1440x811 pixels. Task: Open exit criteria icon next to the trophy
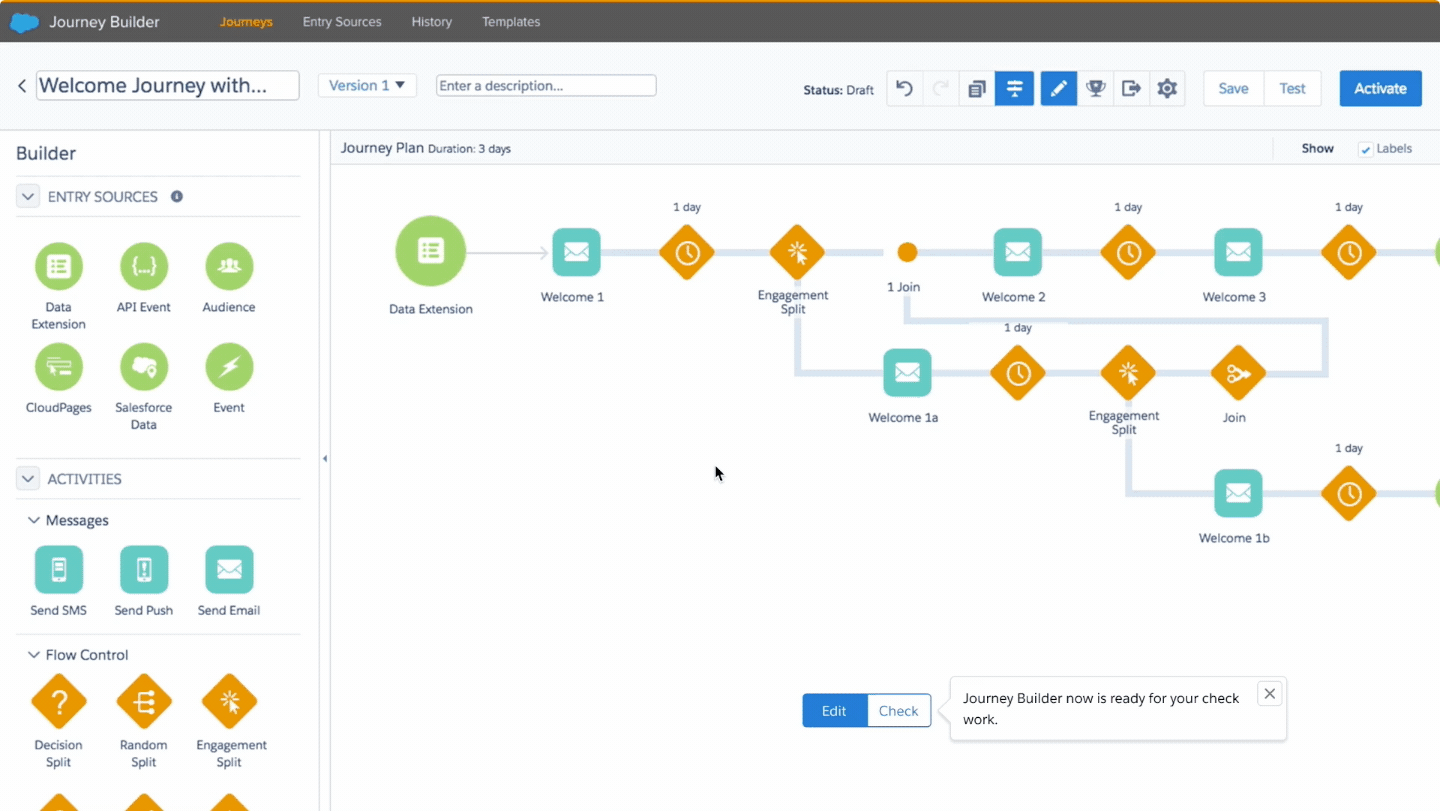point(1131,88)
